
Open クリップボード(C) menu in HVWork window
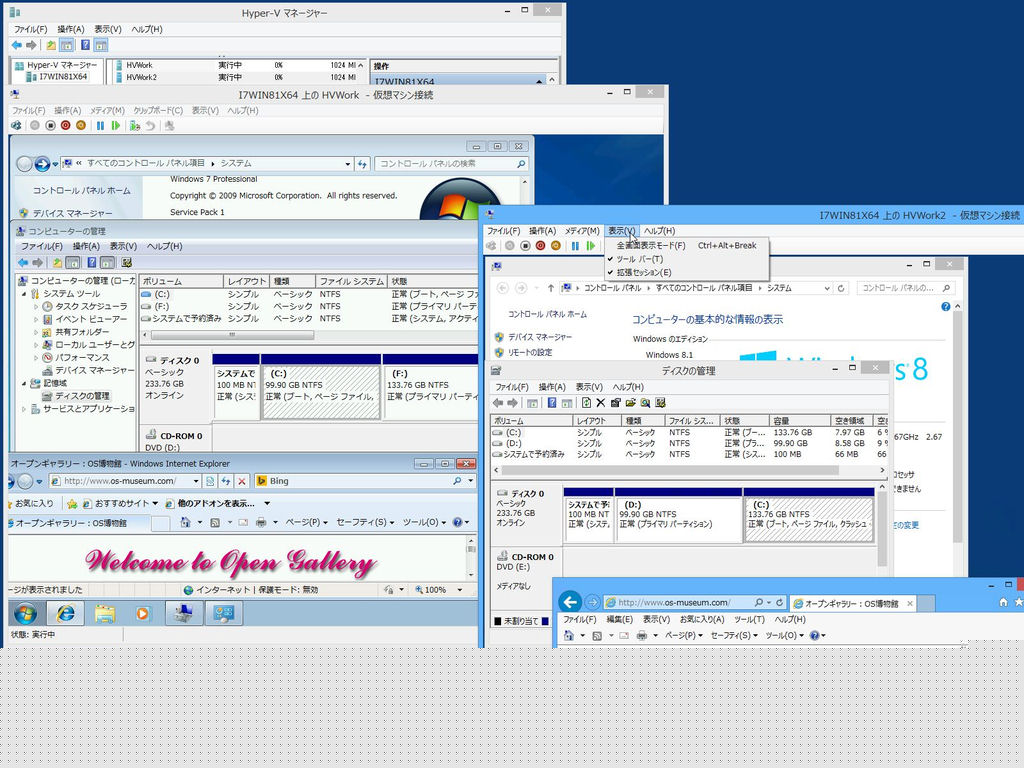[x=158, y=110]
